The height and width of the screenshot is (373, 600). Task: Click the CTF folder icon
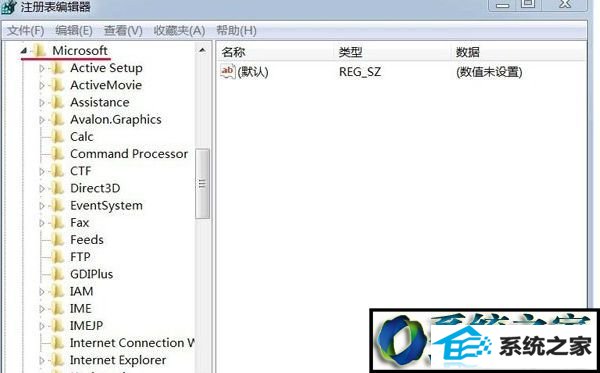click(x=58, y=171)
